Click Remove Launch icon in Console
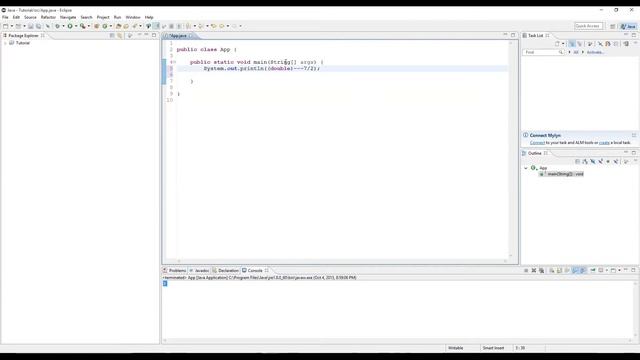 (534, 271)
